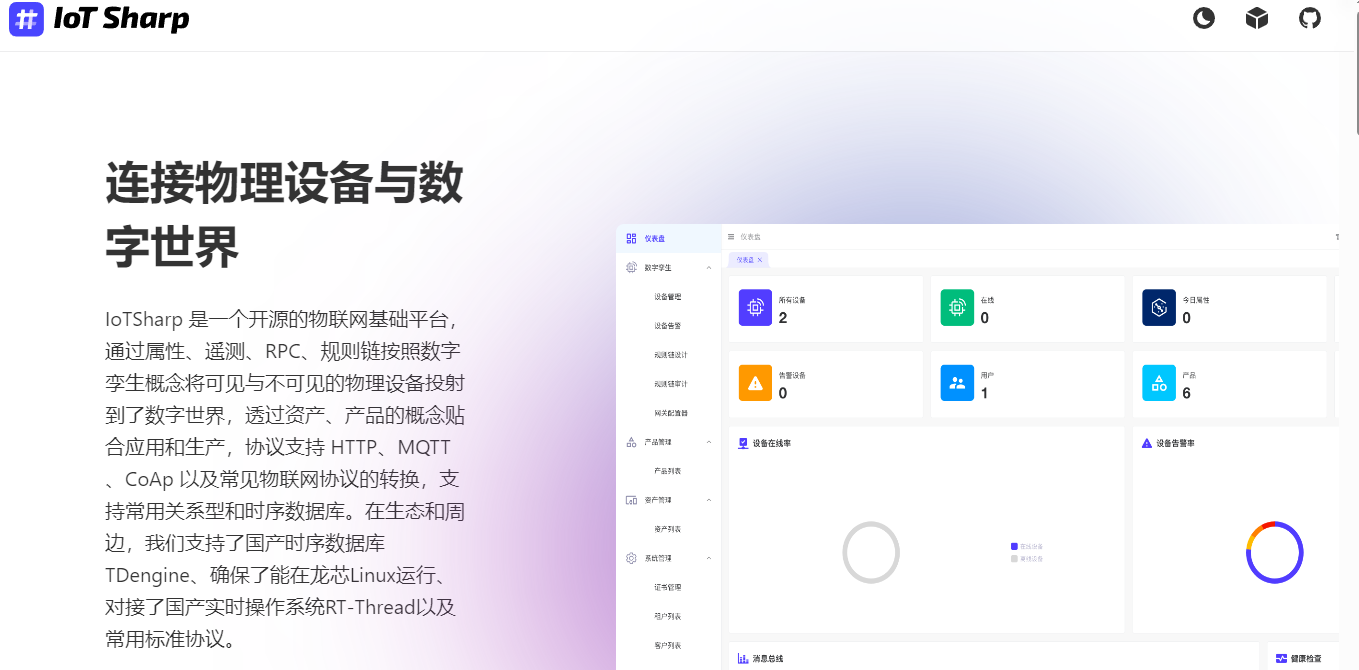
Task: Click the 产品管理 menu group label
Action: 658,441
